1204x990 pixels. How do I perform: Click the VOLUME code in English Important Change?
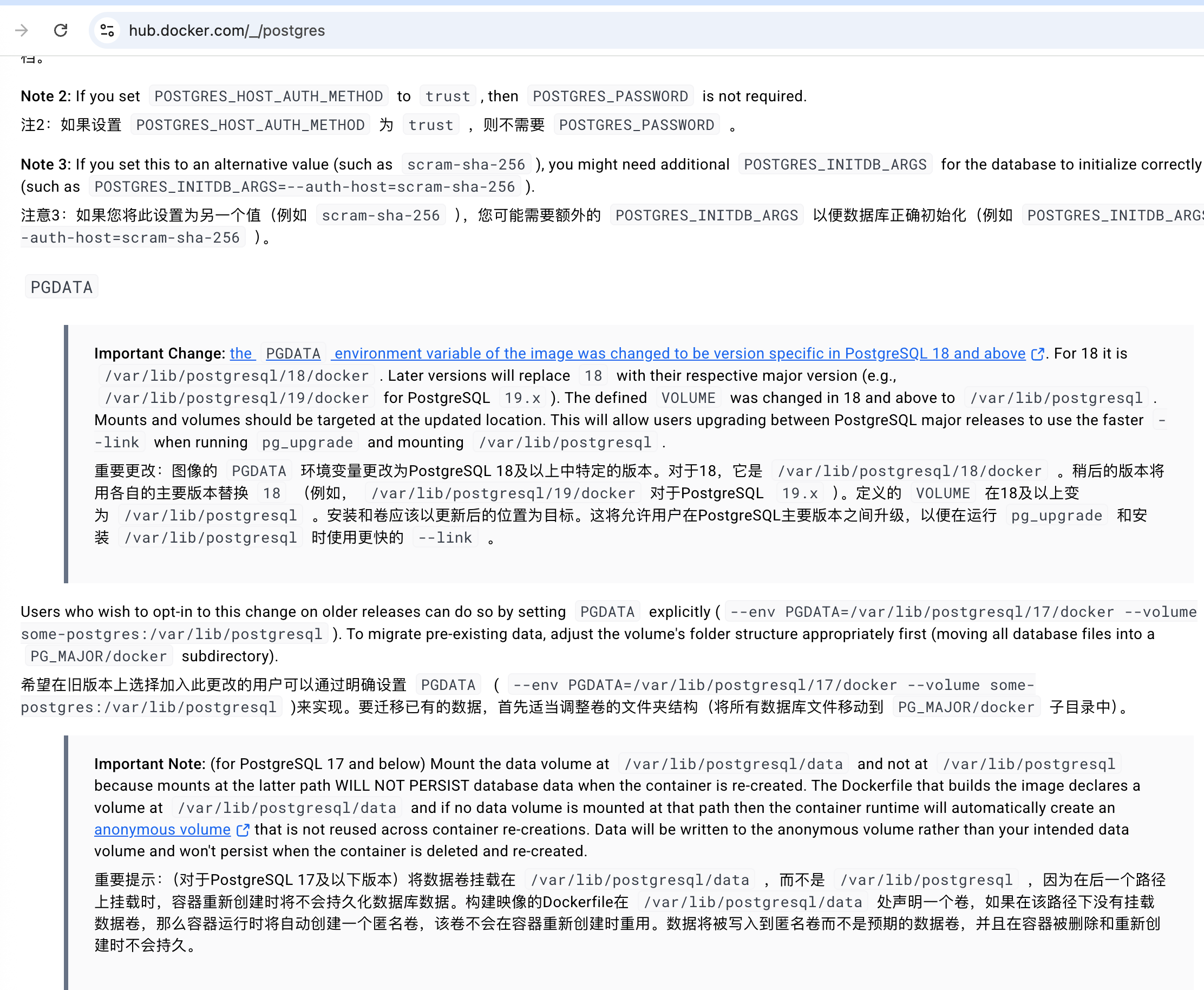[x=688, y=398]
